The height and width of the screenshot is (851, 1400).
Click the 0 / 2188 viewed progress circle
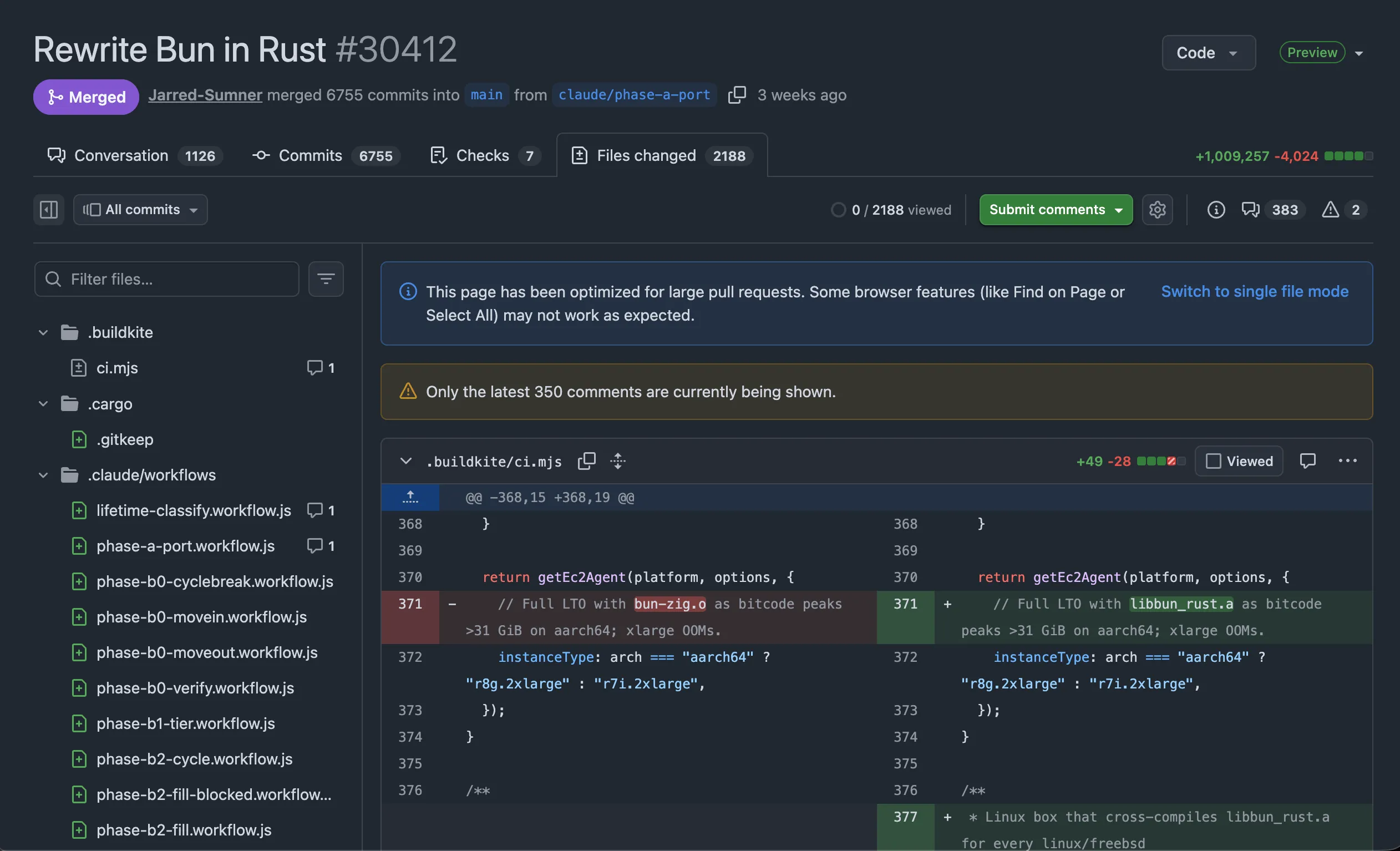pos(838,210)
